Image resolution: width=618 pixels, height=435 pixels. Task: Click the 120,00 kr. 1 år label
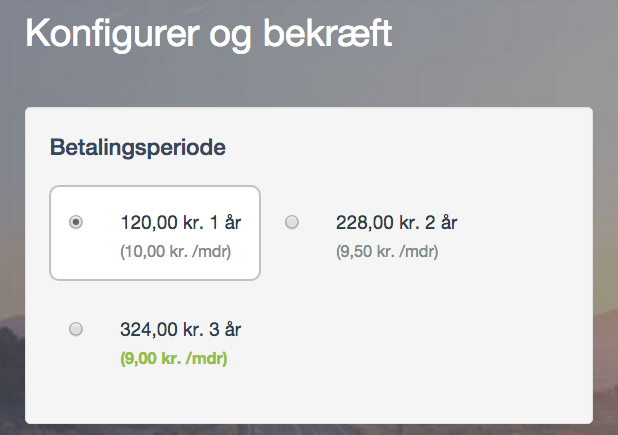click(181, 223)
